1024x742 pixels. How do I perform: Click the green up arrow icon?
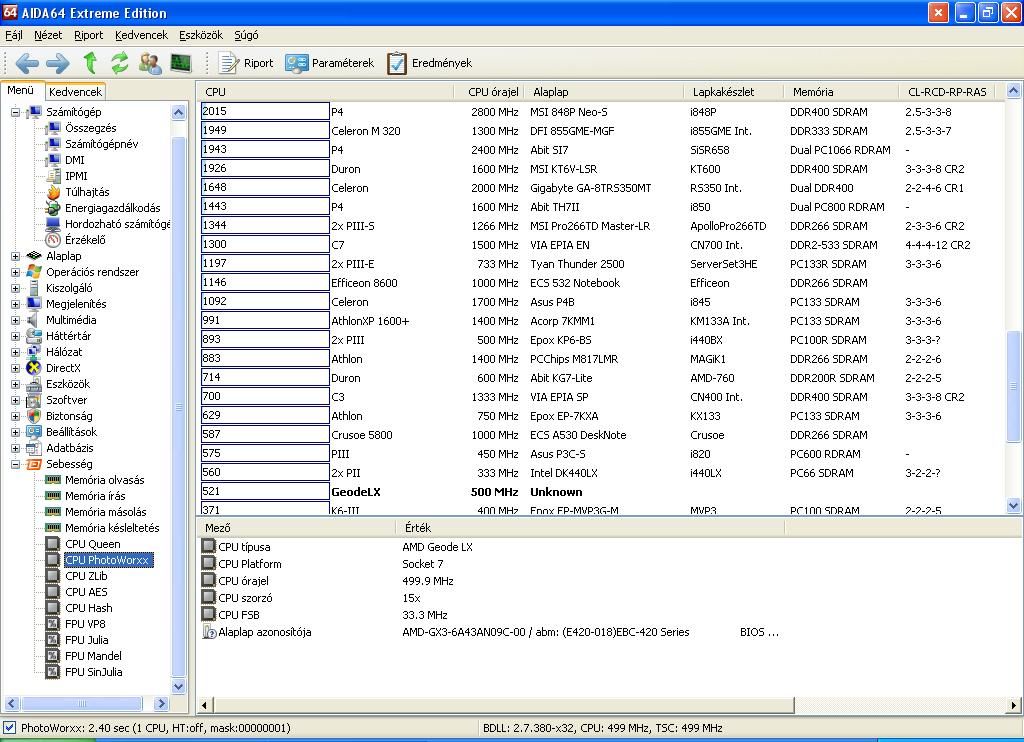point(90,63)
